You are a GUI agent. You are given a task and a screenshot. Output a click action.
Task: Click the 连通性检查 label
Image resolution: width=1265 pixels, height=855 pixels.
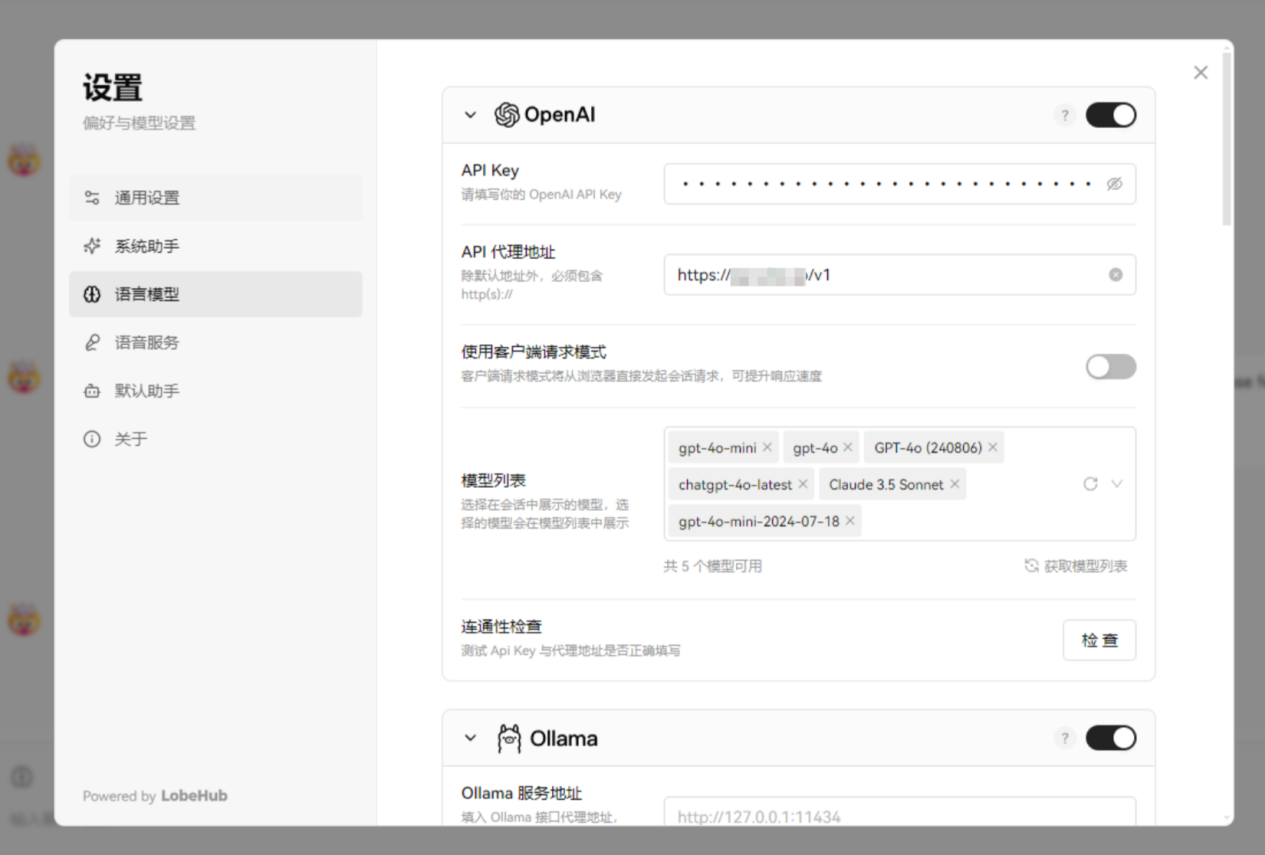[x=502, y=627]
